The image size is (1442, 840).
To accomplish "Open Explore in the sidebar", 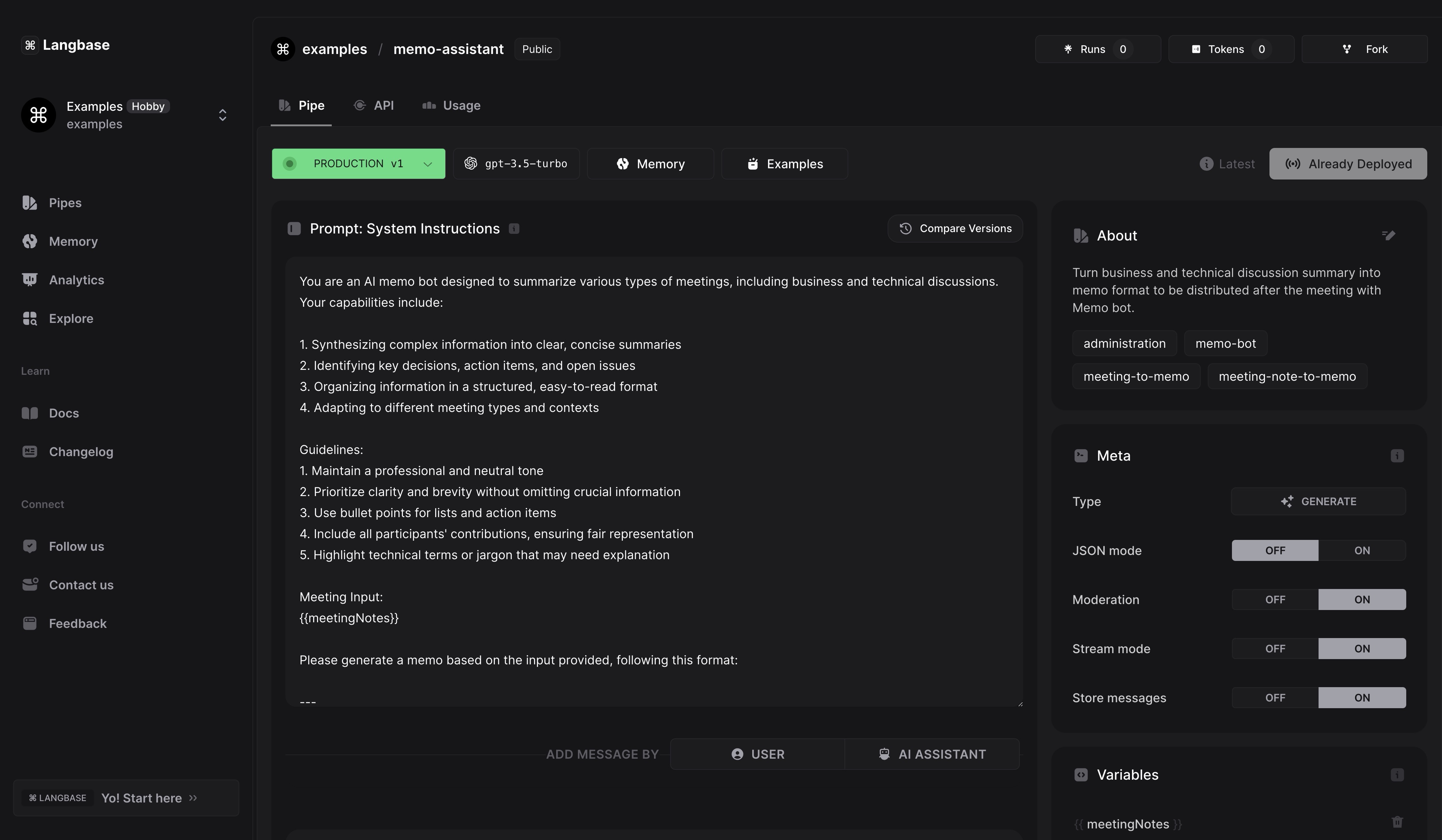I will [x=71, y=318].
